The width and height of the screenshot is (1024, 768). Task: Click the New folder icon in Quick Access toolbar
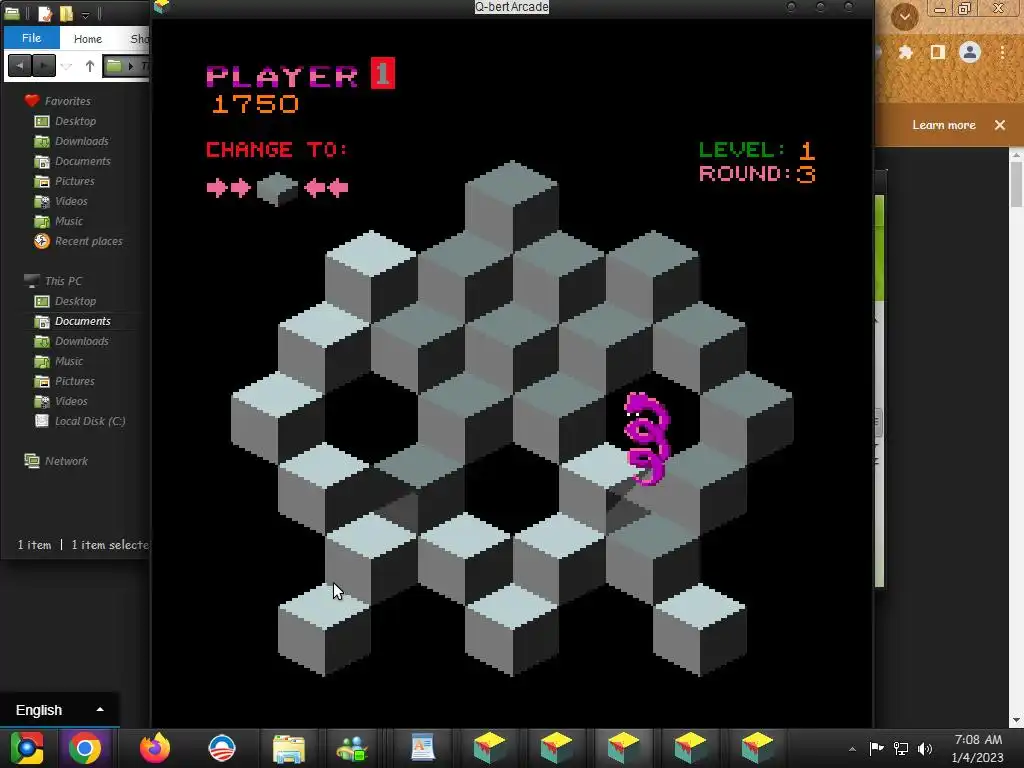(x=66, y=13)
